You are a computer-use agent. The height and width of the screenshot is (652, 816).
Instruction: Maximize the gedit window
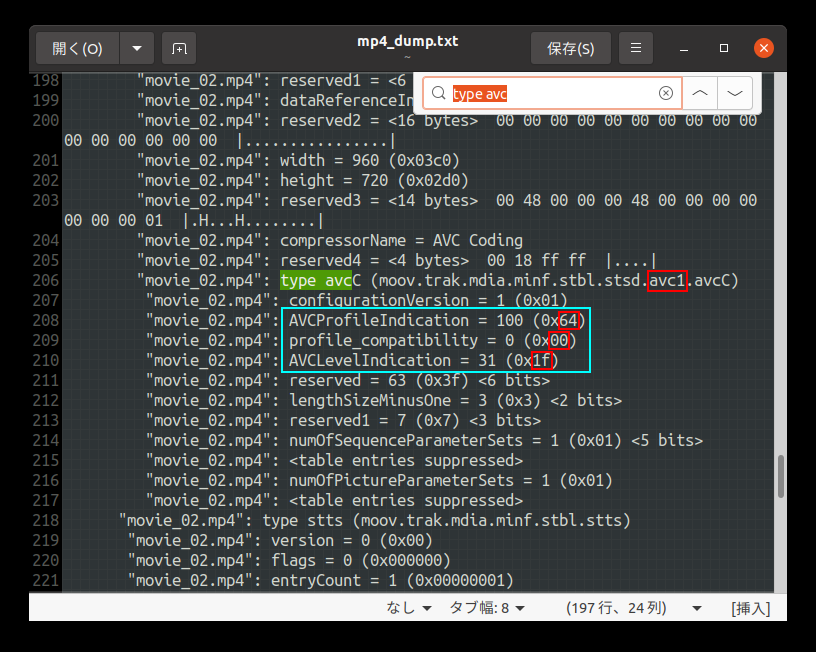click(x=724, y=48)
